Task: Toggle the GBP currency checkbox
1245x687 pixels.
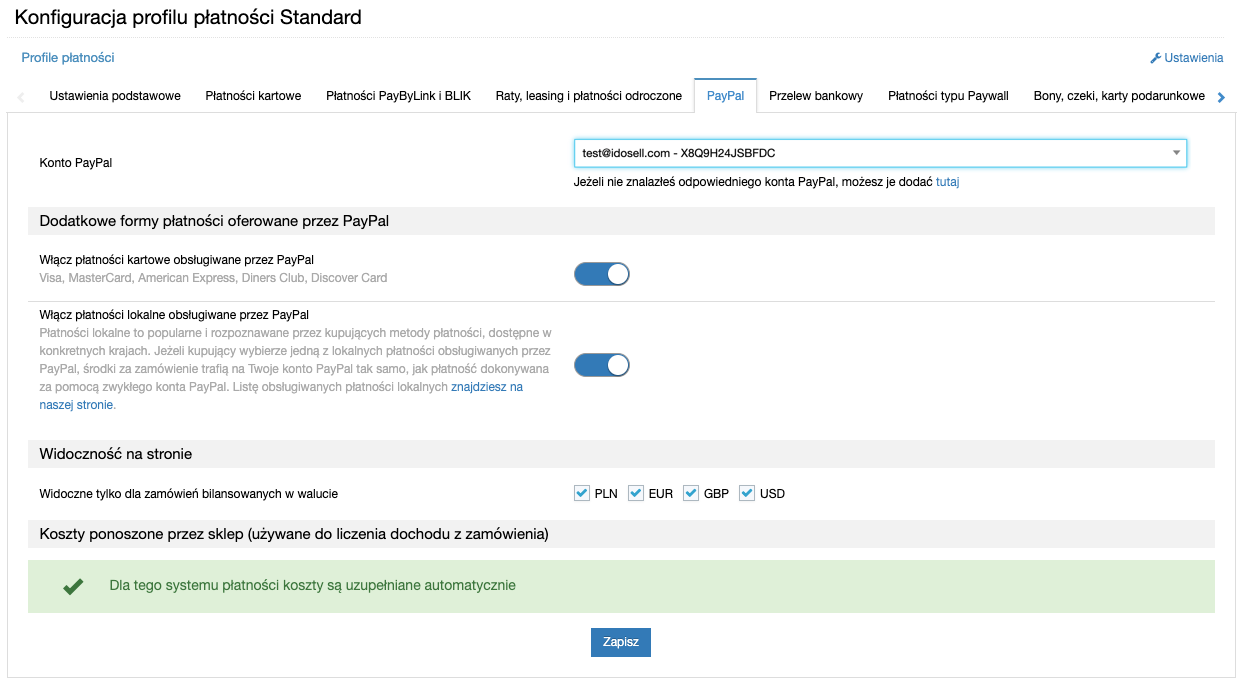Action: pyautogui.click(x=691, y=493)
